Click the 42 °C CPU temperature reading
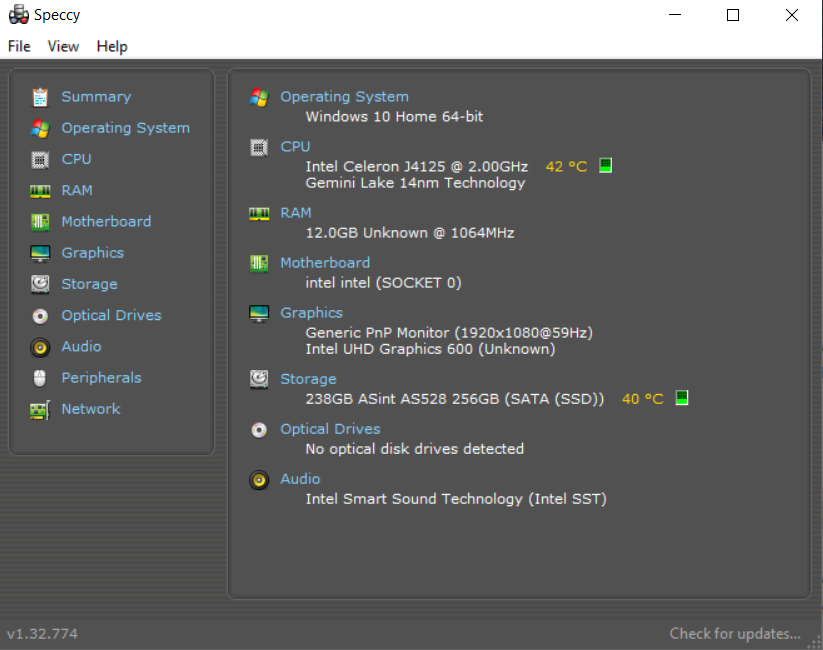Image resolution: width=823 pixels, height=650 pixels. coord(566,167)
